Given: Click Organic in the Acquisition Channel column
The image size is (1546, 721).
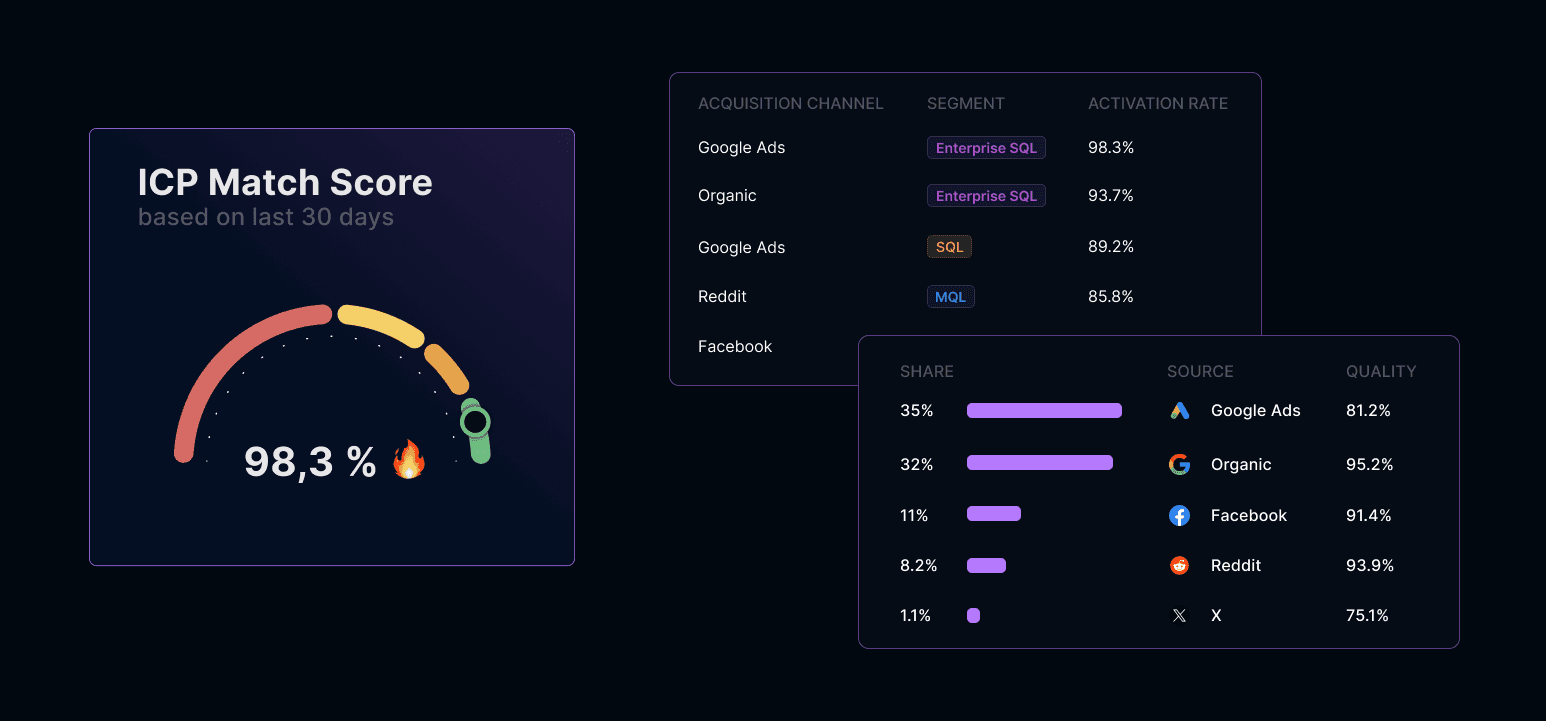Looking at the screenshot, I should click(x=727, y=196).
